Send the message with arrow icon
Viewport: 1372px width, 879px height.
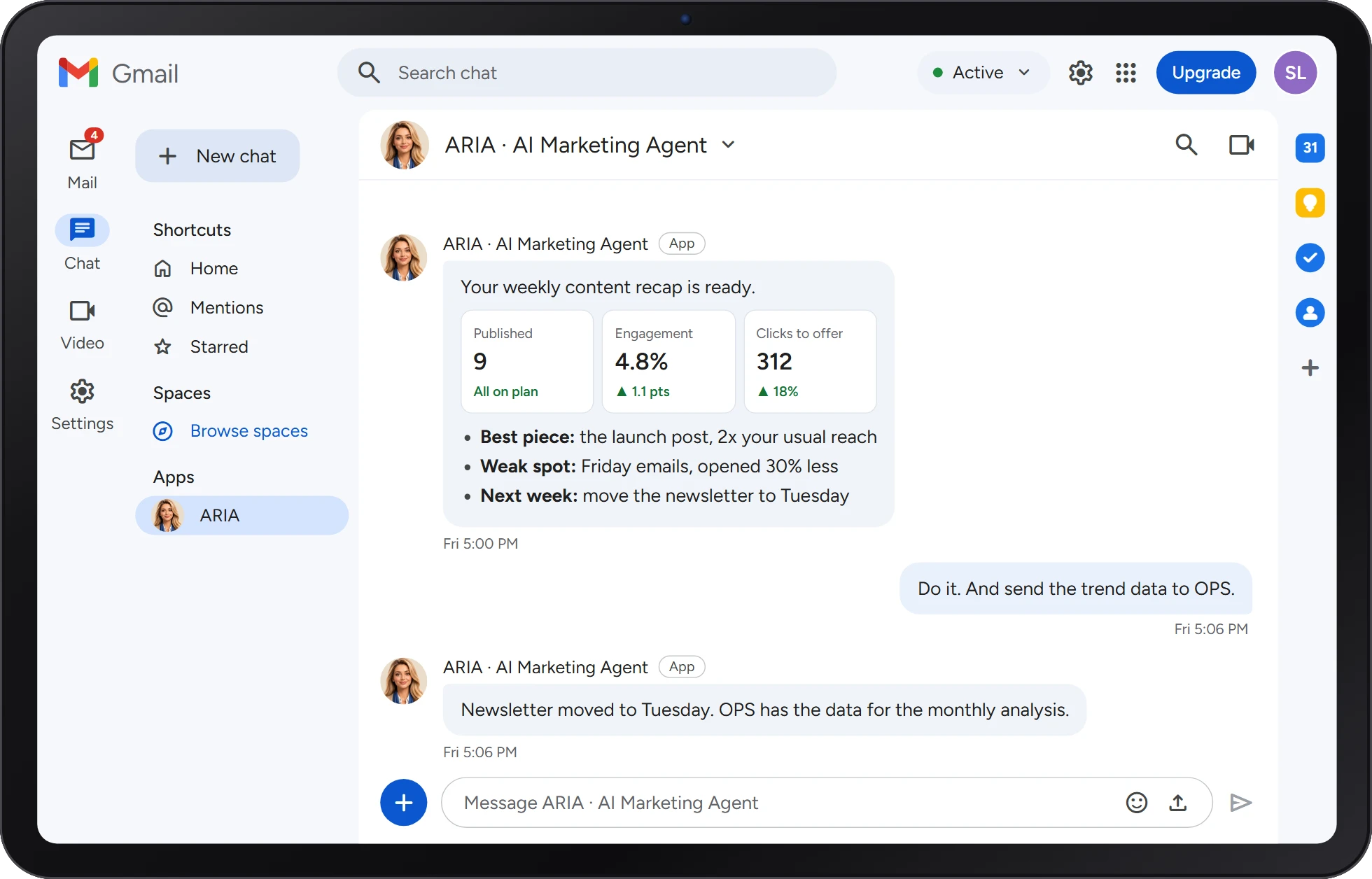click(1240, 803)
